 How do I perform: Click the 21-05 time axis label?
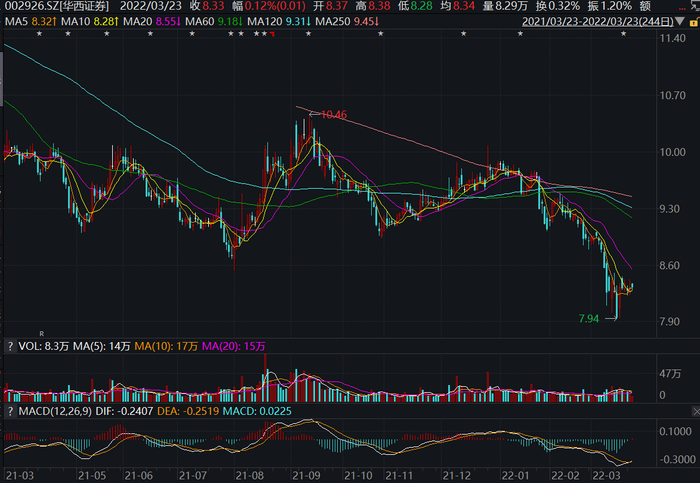92,476
